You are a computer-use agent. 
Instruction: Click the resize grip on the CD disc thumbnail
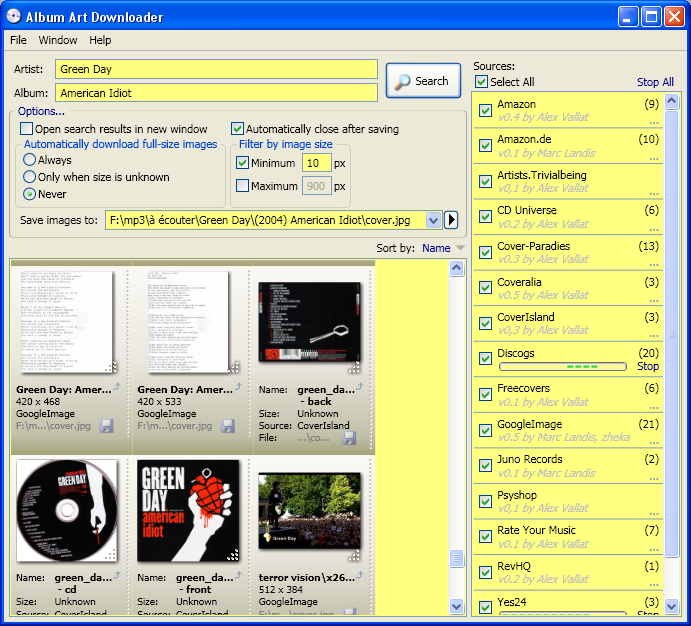[x=111, y=555]
